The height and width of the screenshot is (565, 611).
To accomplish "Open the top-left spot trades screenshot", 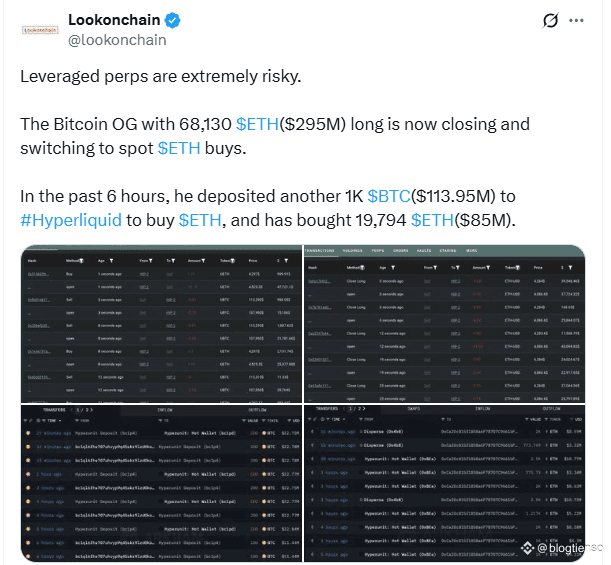I will (x=162, y=324).
